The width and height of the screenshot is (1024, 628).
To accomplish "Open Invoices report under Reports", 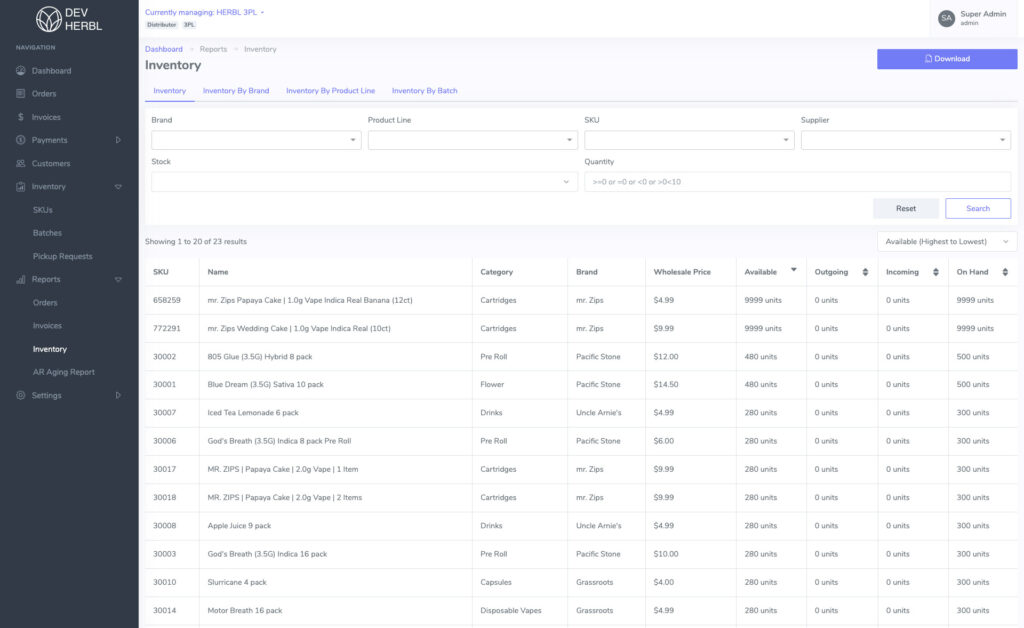I will click(47, 326).
